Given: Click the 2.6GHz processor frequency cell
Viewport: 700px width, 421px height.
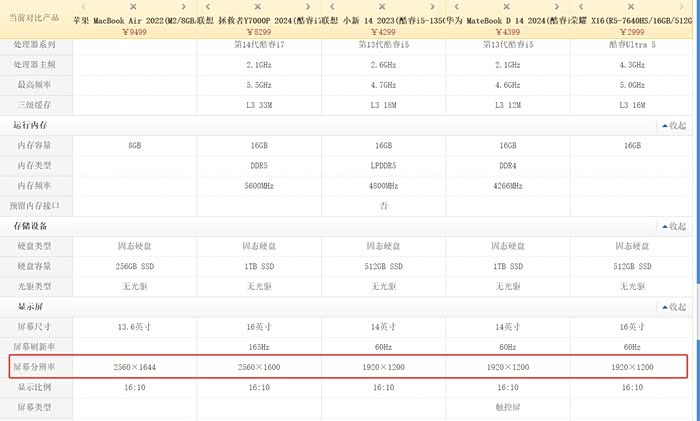Looking at the screenshot, I should coord(383,65).
